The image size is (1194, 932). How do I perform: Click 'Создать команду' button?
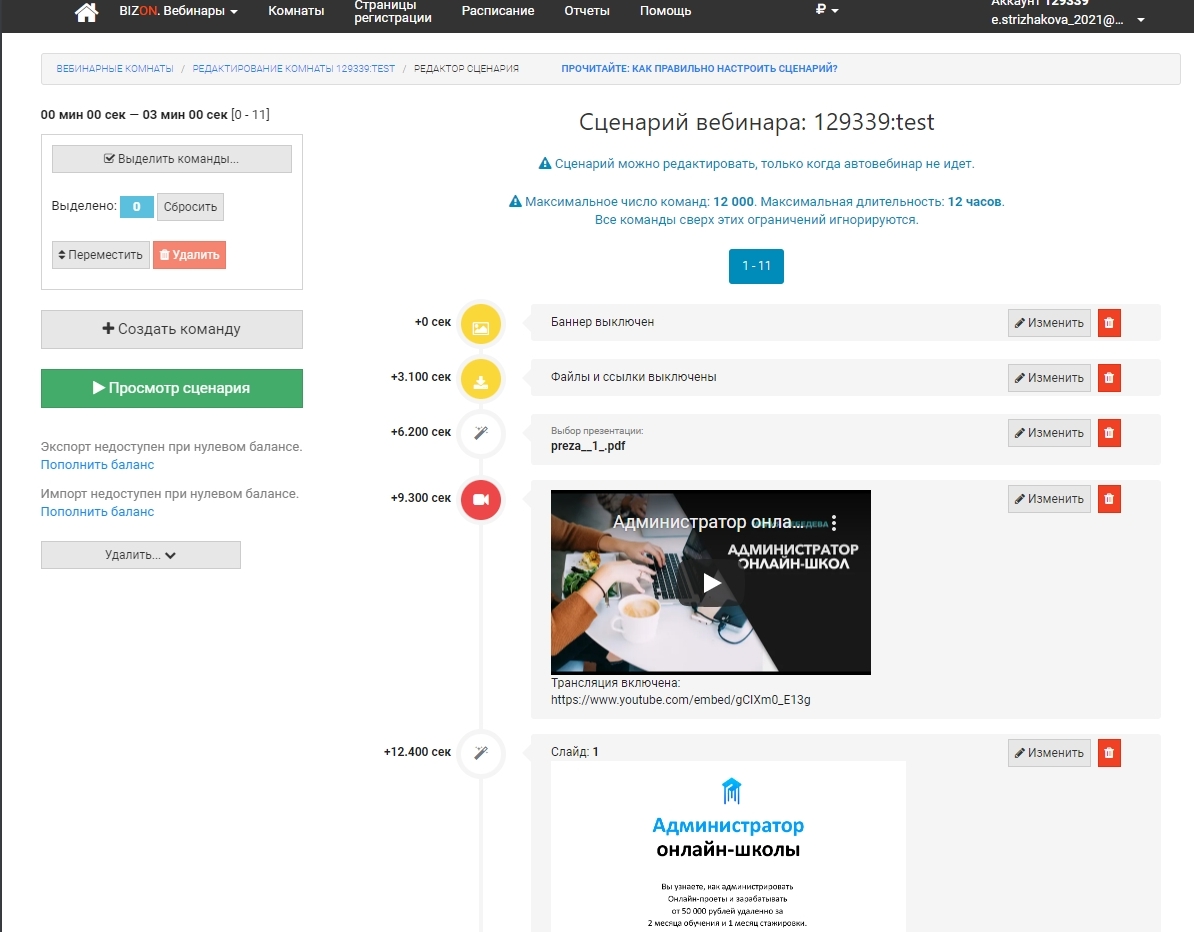click(x=172, y=329)
